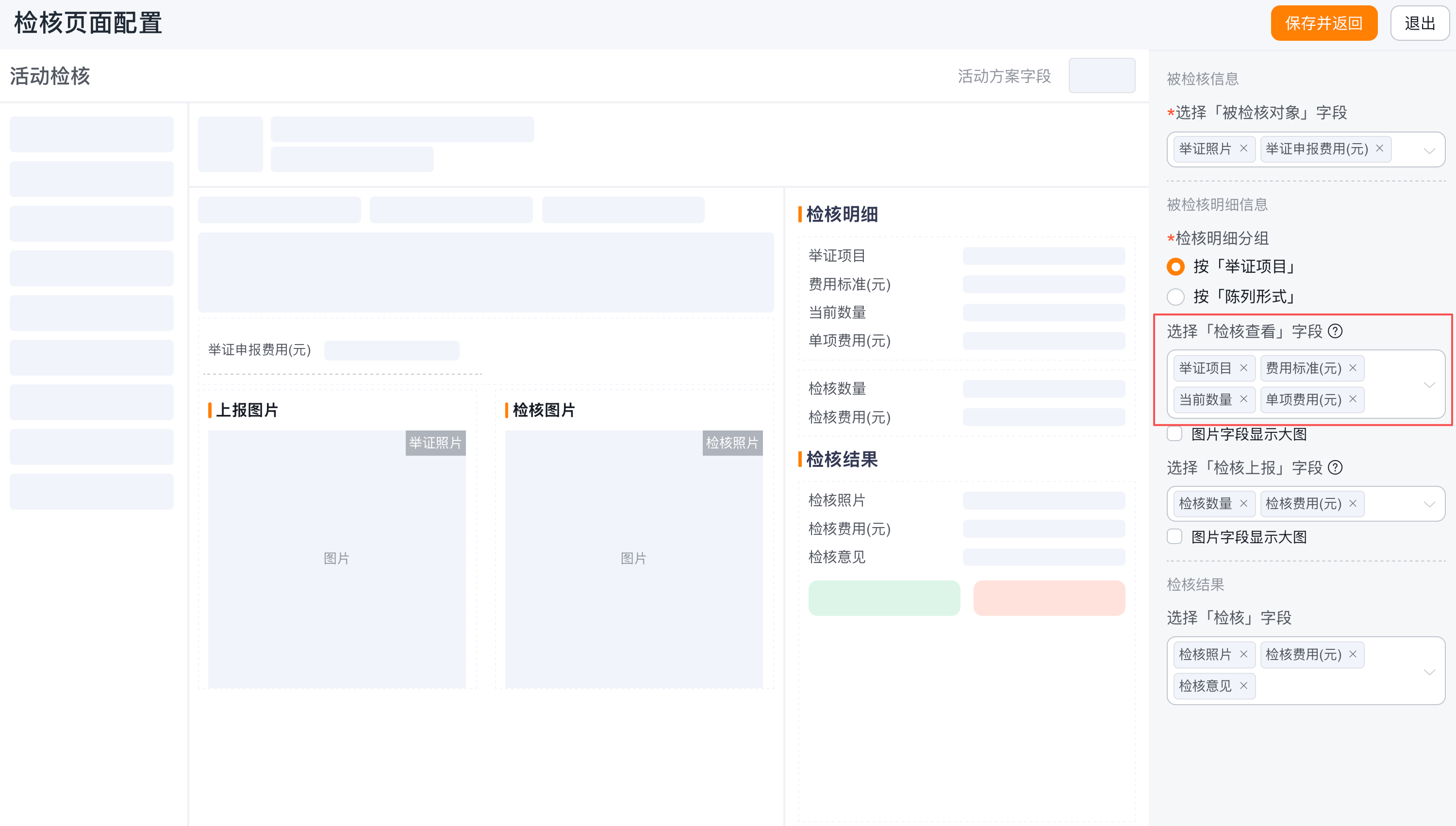This screenshot has width=1456, height=826.
Task: Remove 检核费用(元) tag in 检核上报 field
Action: 1353,504
